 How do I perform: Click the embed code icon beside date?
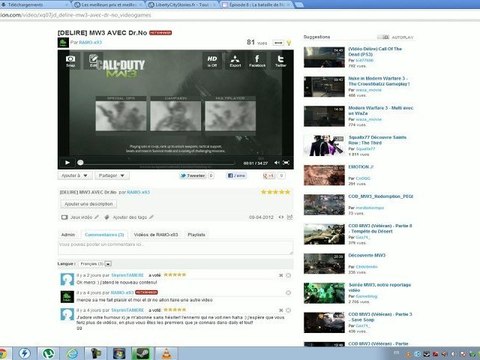click(281, 217)
